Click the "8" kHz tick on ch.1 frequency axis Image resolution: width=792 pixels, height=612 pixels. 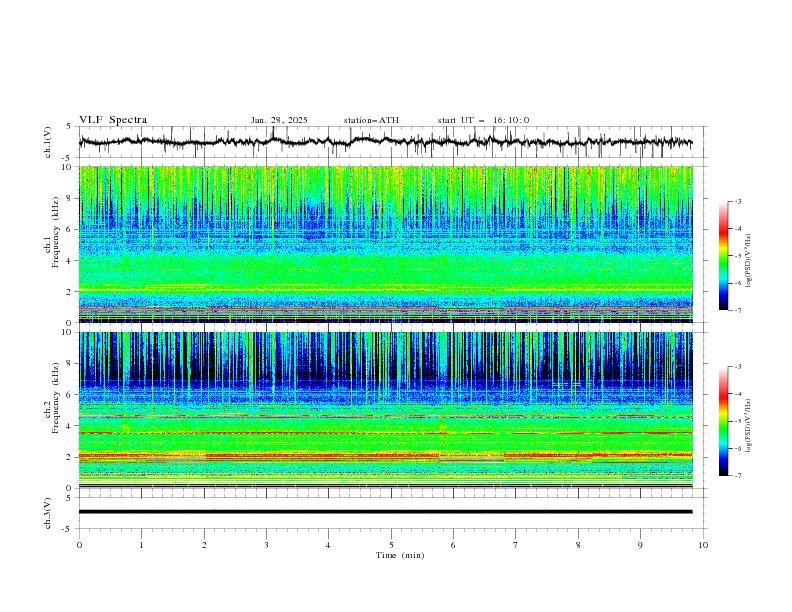click(x=70, y=198)
